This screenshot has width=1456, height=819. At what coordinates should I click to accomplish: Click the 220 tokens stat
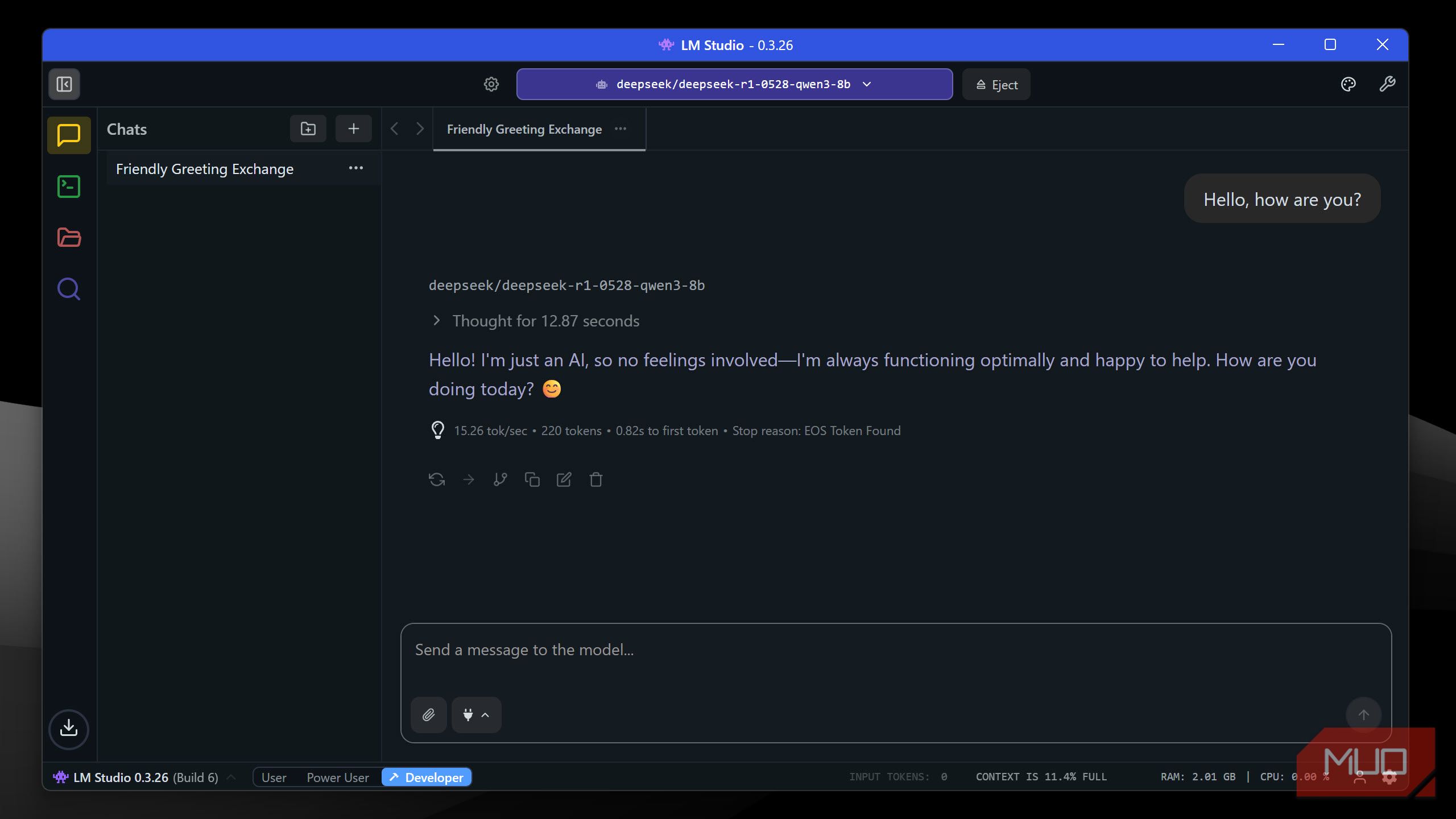(x=571, y=431)
